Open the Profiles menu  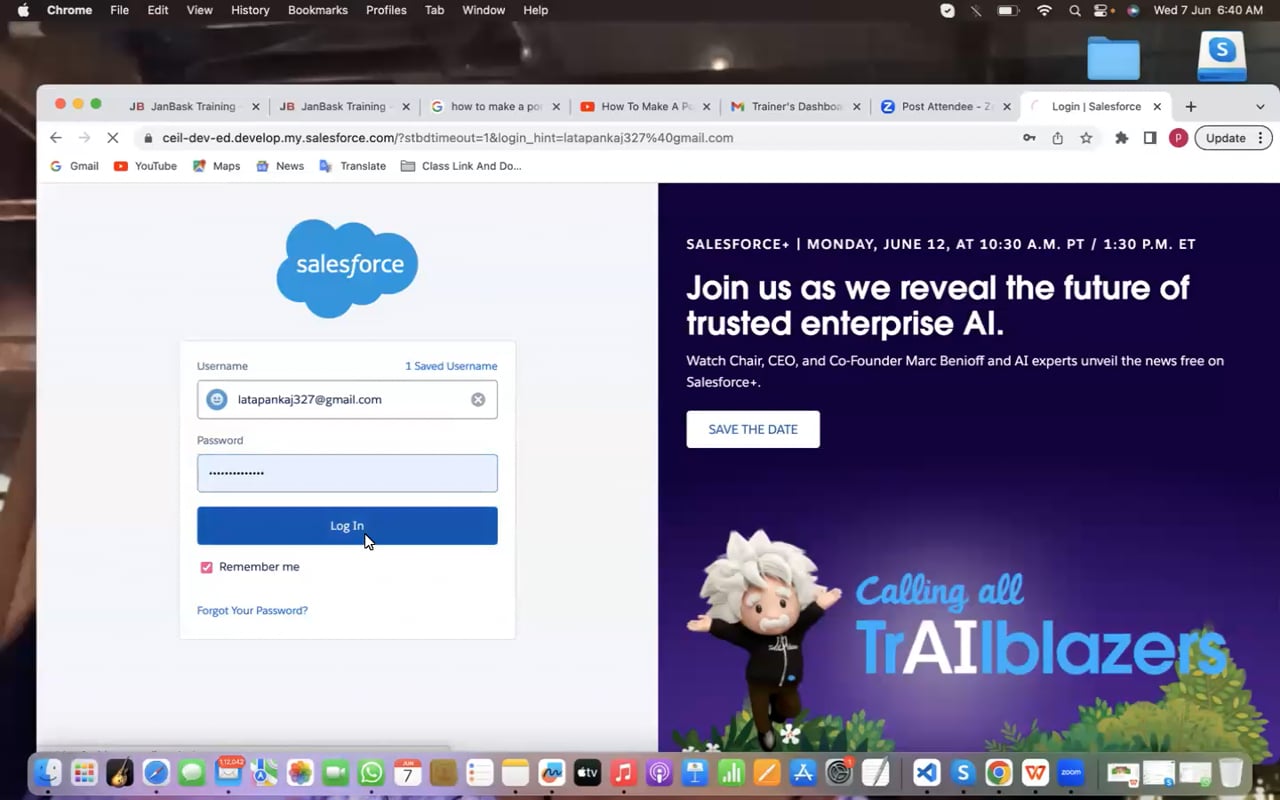(x=386, y=10)
